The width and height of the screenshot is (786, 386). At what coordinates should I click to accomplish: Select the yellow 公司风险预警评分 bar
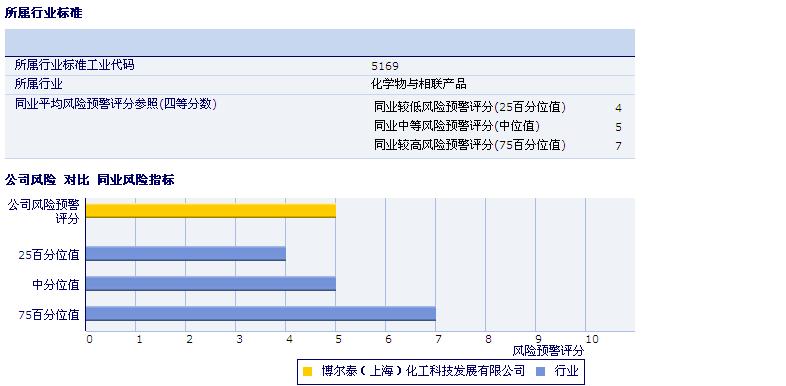pyautogui.click(x=211, y=211)
